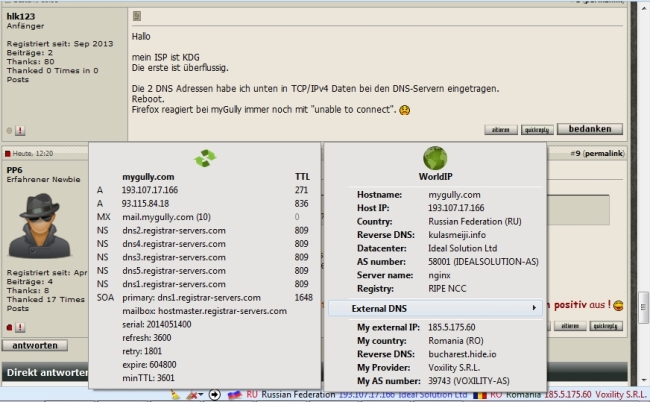Click Datacenter value Ideal Solution Ltd in WorldIP
Image resolution: width=650 pixels, height=402 pixels.
coord(462,248)
